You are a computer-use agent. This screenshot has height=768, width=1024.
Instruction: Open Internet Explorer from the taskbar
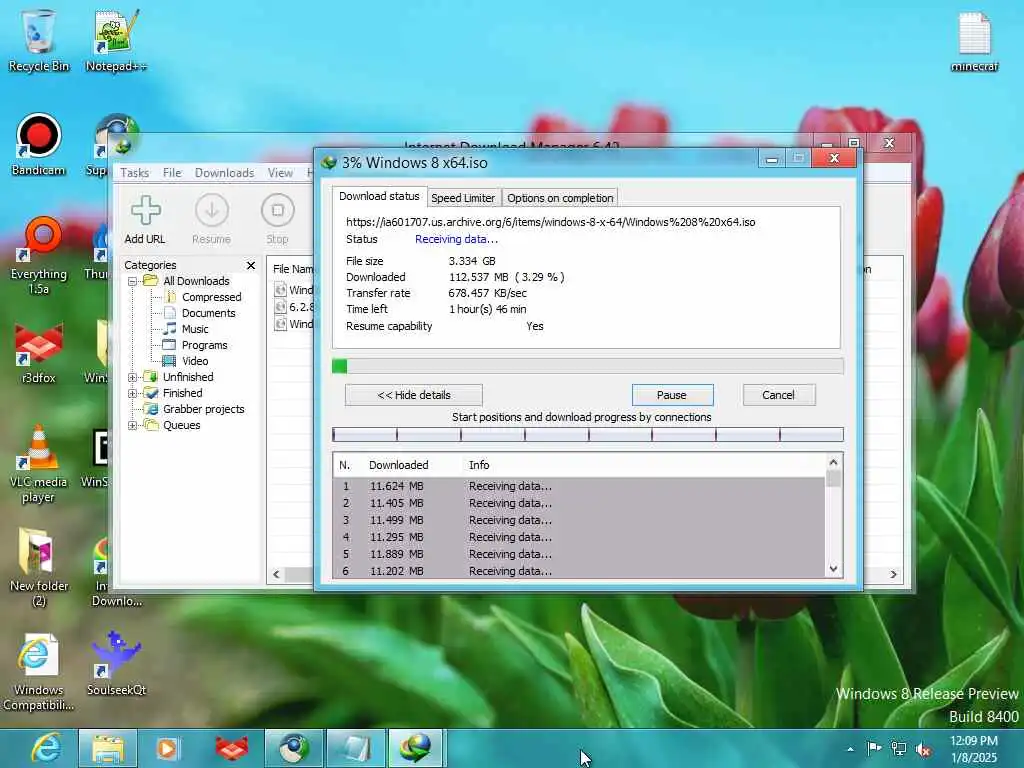(46, 748)
